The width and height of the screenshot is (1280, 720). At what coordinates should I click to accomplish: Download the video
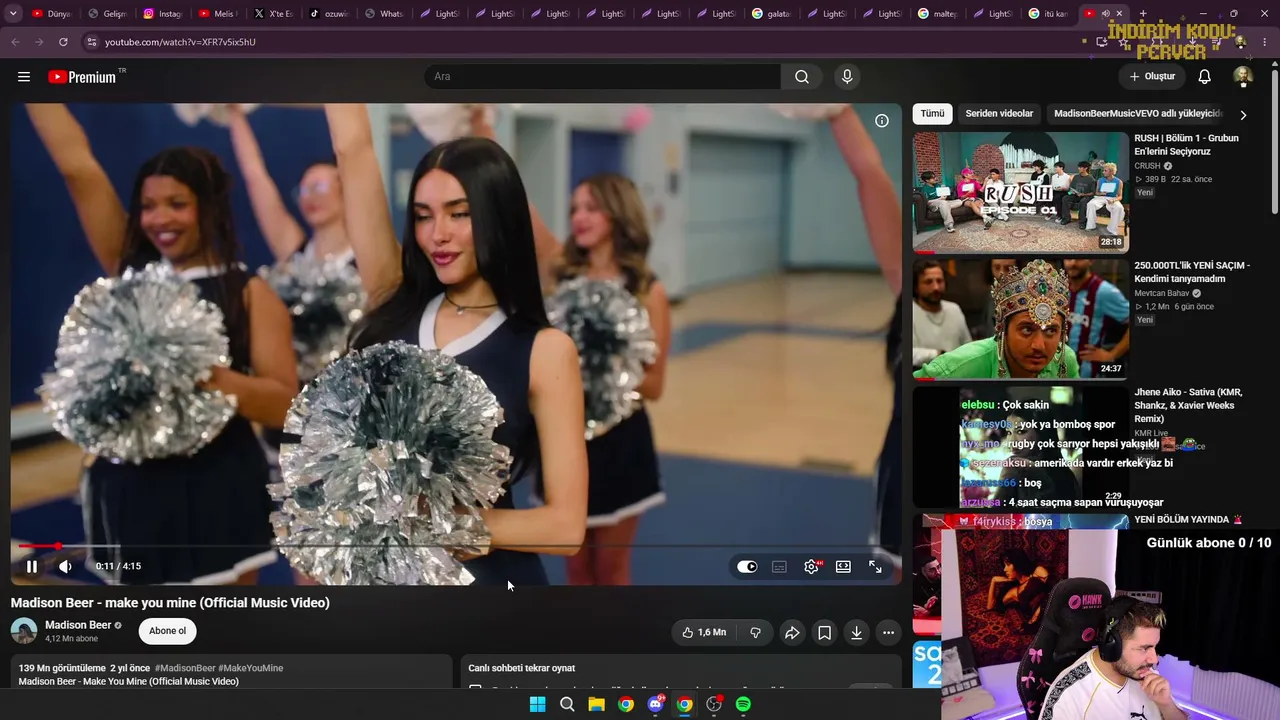(856, 632)
